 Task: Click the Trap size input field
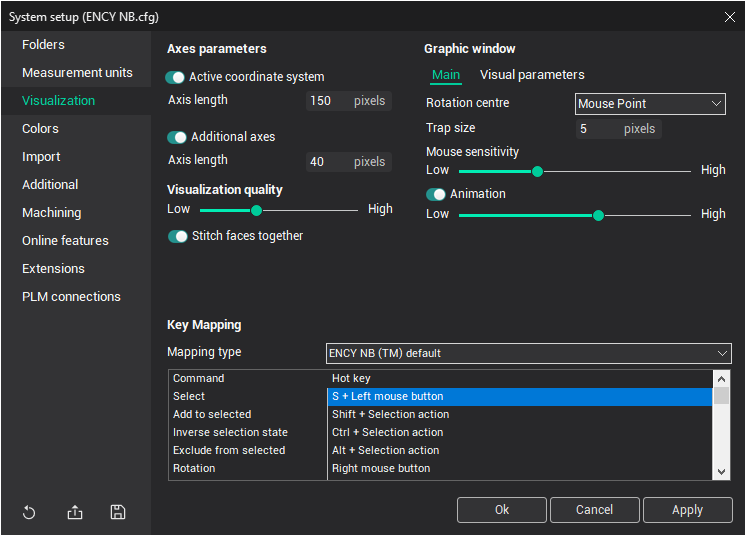[x=597, y=129]
